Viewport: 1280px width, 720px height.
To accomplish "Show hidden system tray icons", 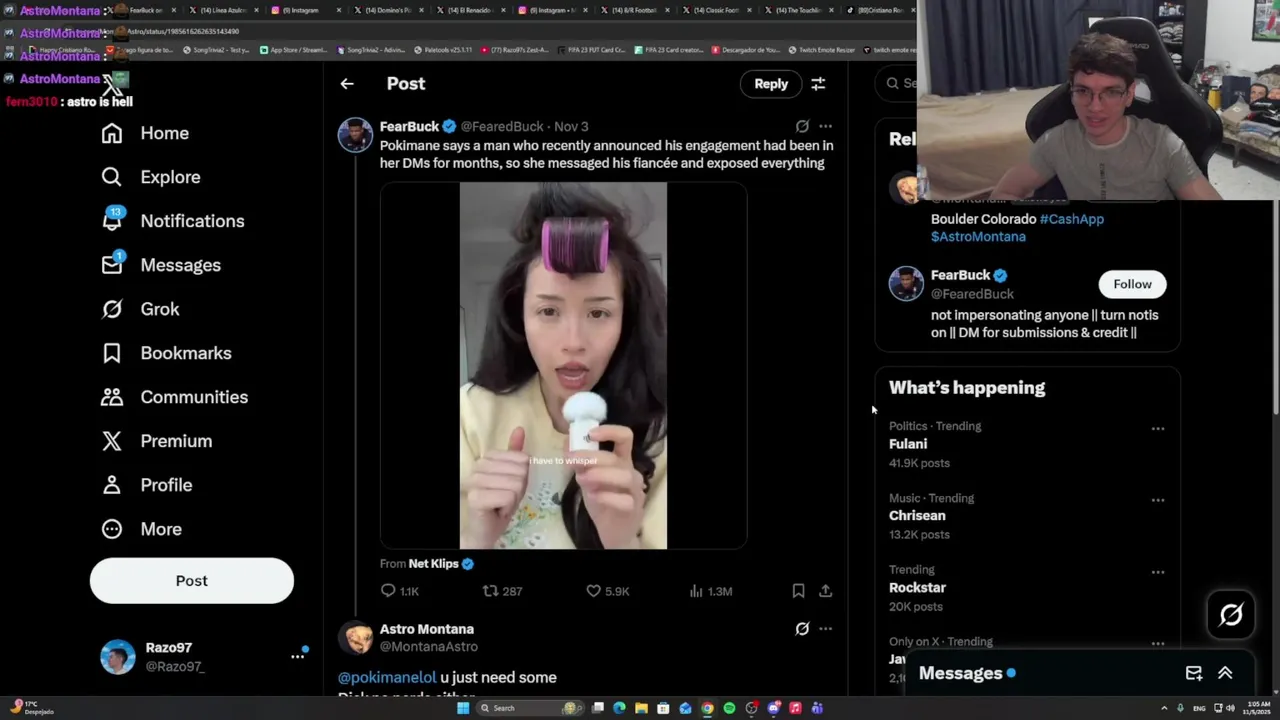I will click(x=1164, y=708).
